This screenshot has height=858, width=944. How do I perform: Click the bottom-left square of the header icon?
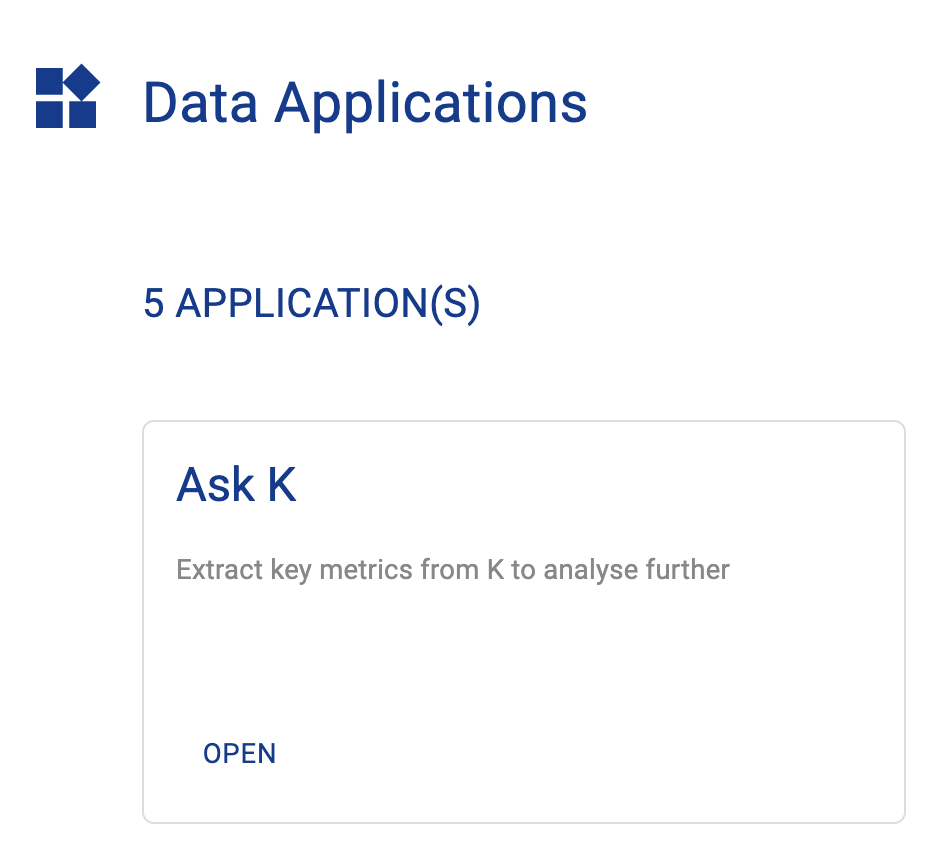[49, 114]
